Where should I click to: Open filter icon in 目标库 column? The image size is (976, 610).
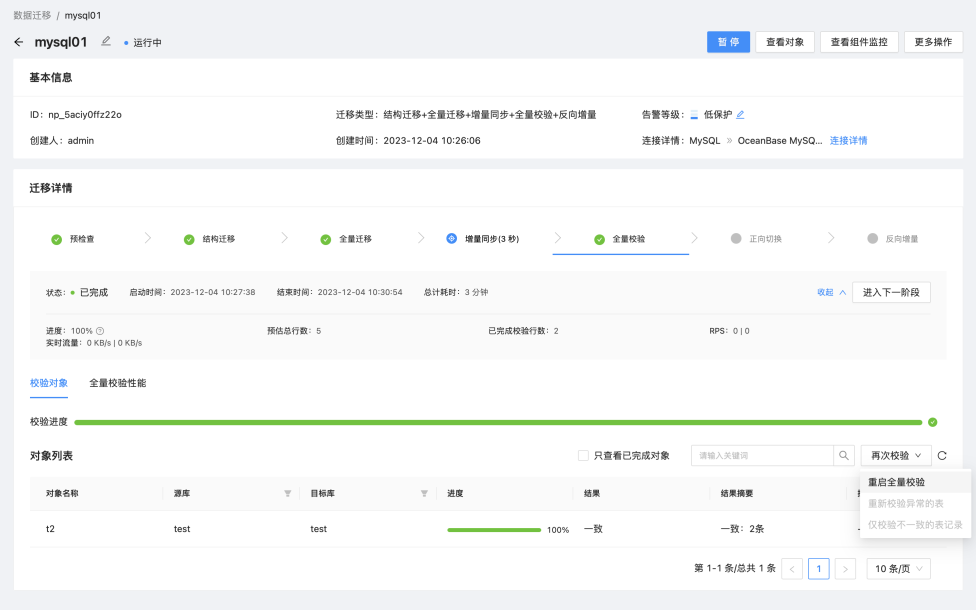(x=424, y=494)
